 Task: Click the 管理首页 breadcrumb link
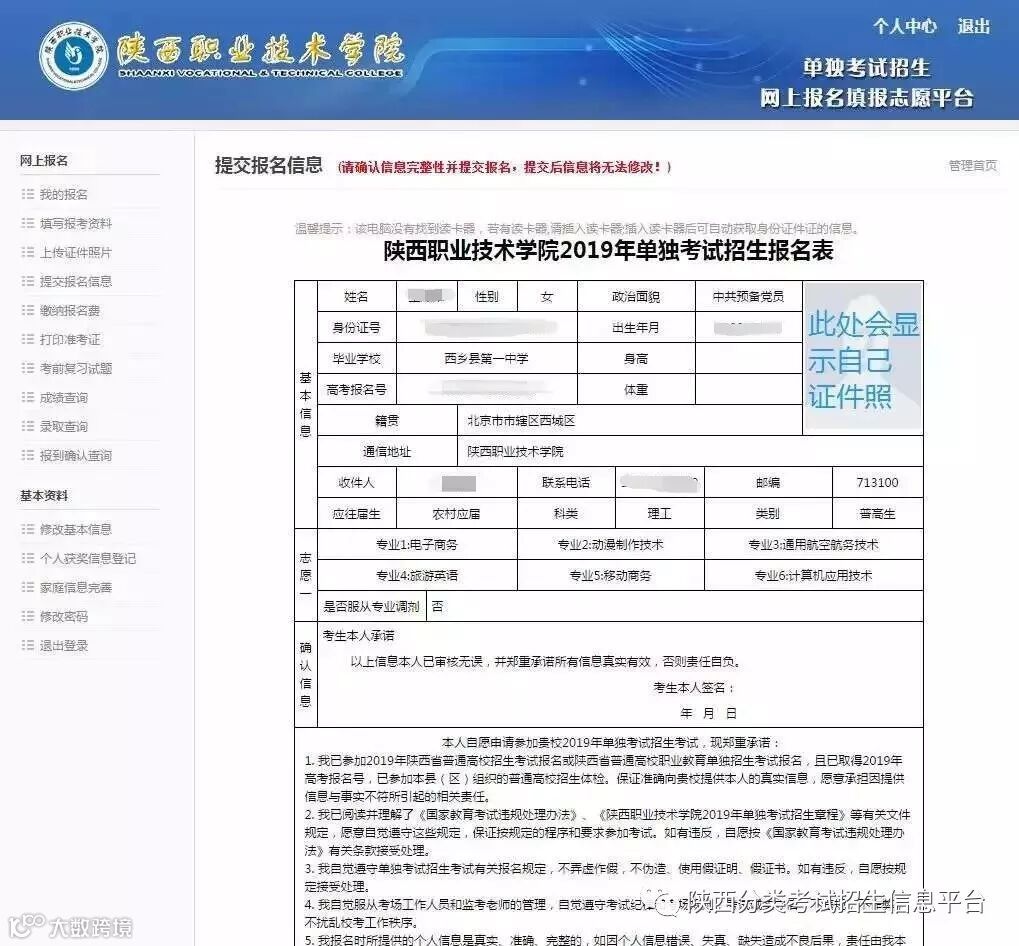point(972,166)
